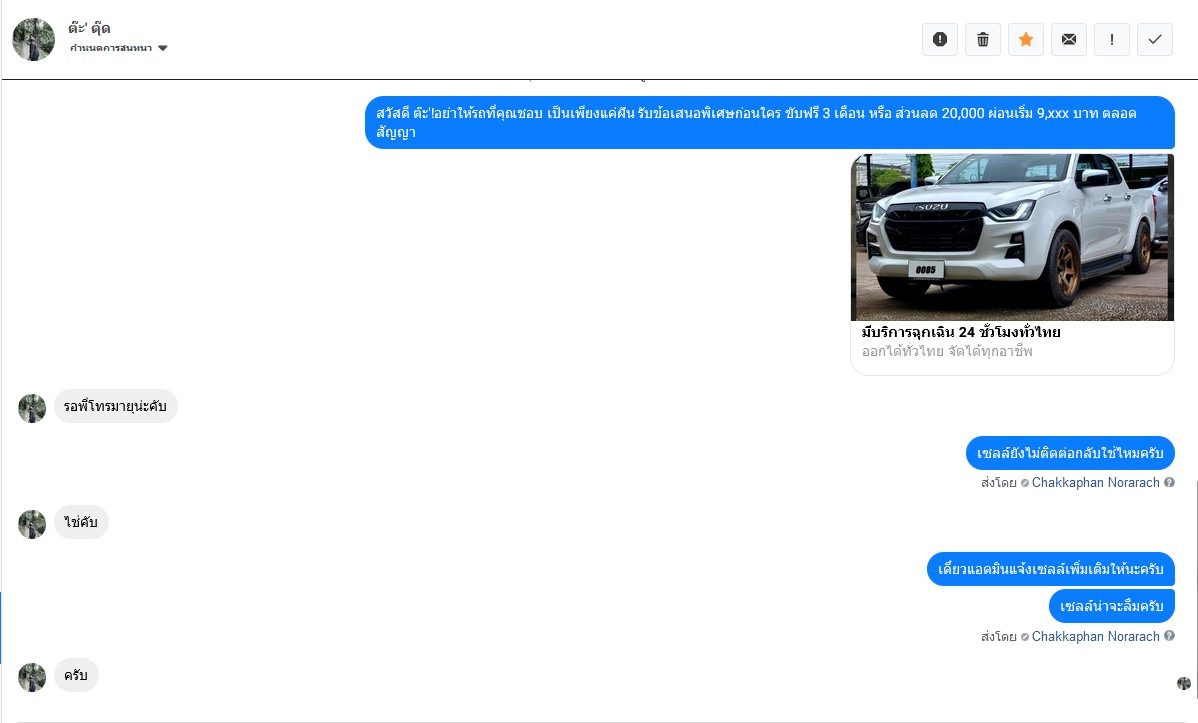Open the white Isuzu pickup image
This screenshot has height=723, width=1198.
tap(1012, 237)
